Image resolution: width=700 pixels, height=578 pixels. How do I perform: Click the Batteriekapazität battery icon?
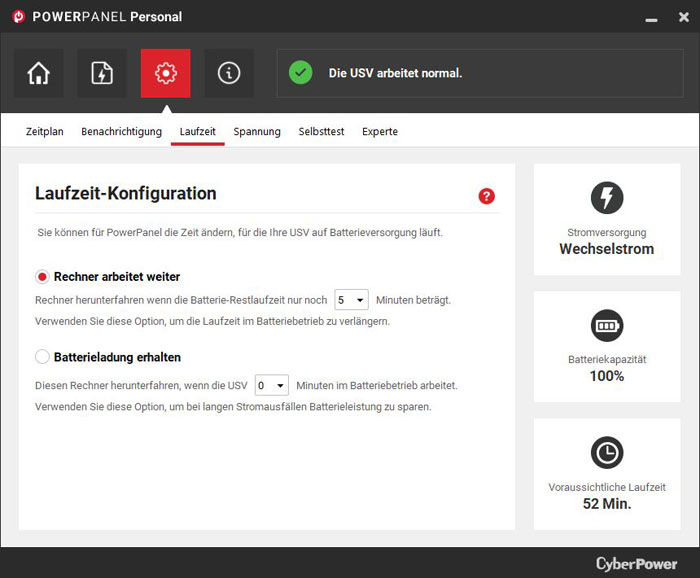point(607,325)
